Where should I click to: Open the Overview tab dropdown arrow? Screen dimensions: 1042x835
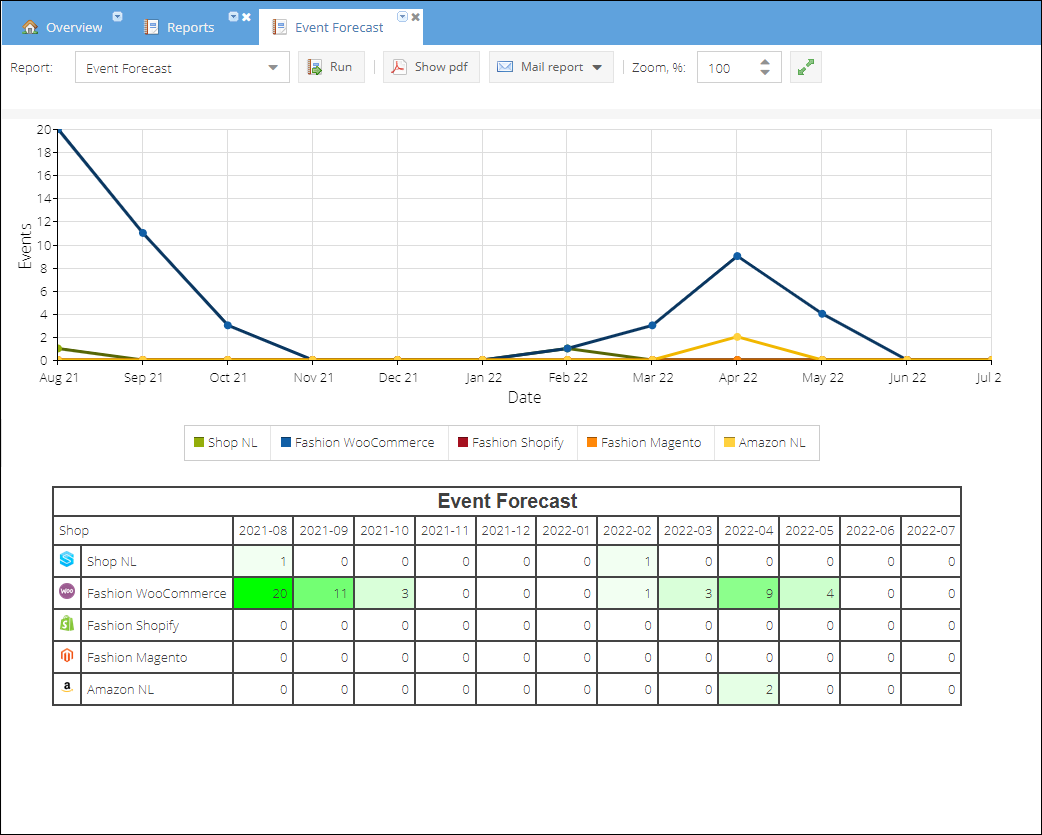tap(118, 17)
